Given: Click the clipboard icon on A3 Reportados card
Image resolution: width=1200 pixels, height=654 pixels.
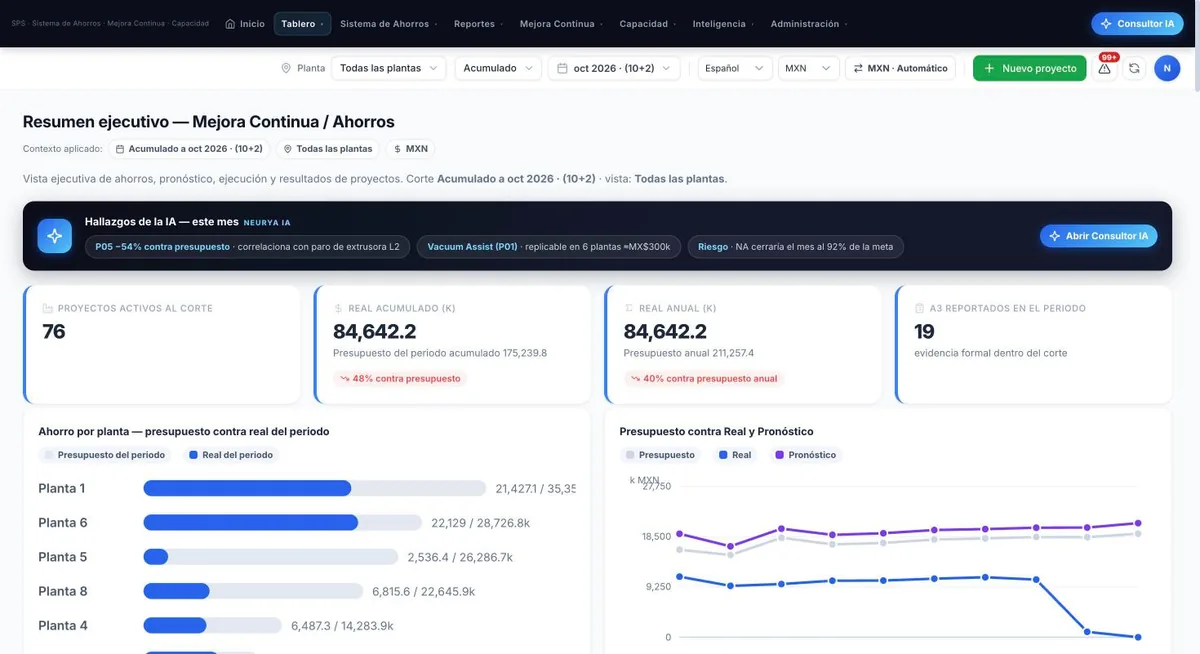Looking at the screenshot, I should [x=920, y=308].
